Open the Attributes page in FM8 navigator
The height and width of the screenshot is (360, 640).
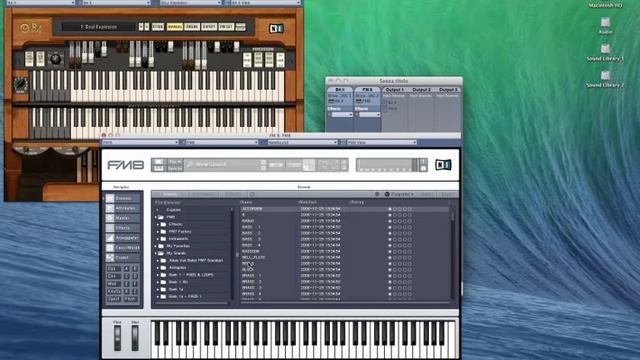click(123, 208)
